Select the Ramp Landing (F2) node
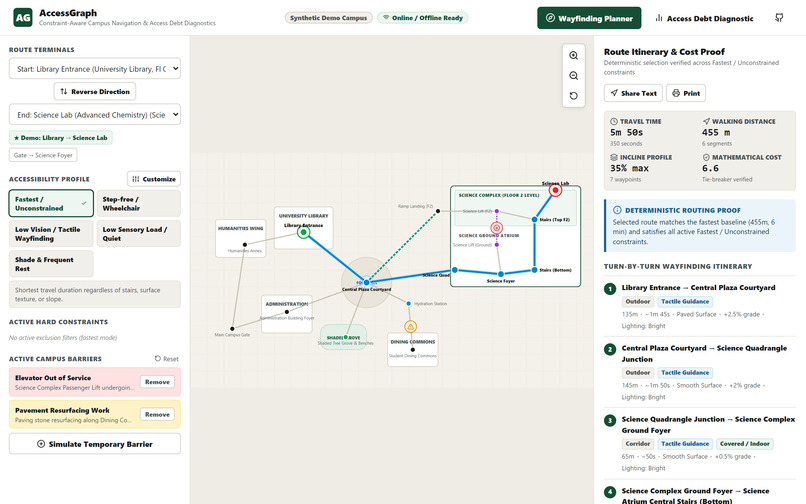This screenshot has width=806, height=504. point(438,211)
